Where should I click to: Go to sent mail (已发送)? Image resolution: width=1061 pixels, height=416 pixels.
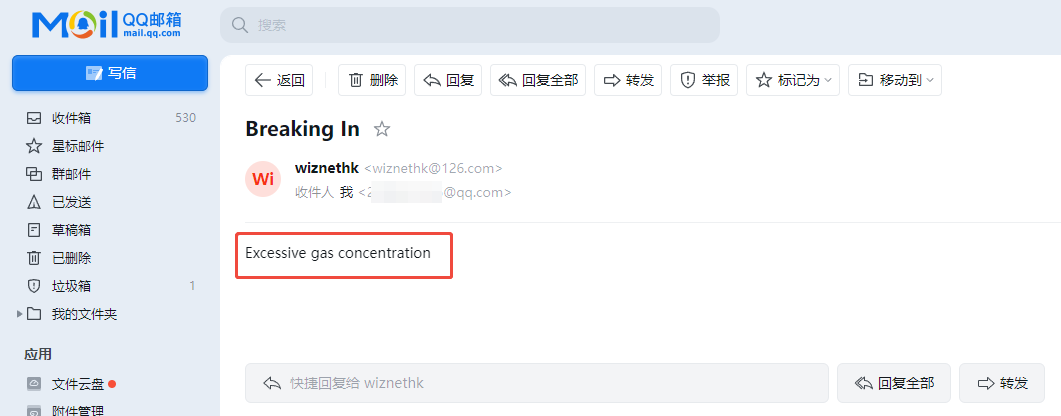(71, 202)
